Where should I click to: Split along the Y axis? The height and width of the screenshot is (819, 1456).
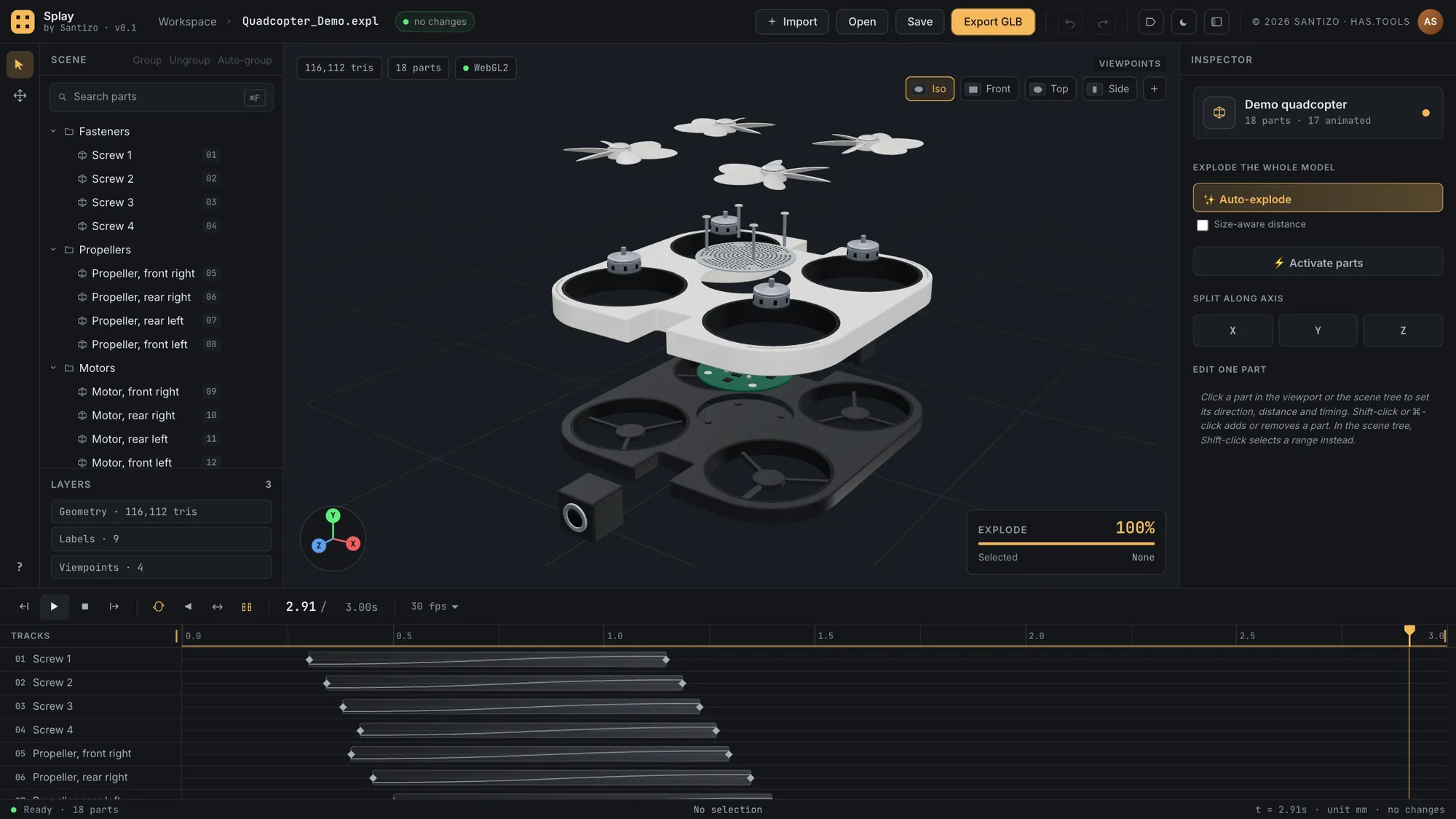pos(1318,331)
